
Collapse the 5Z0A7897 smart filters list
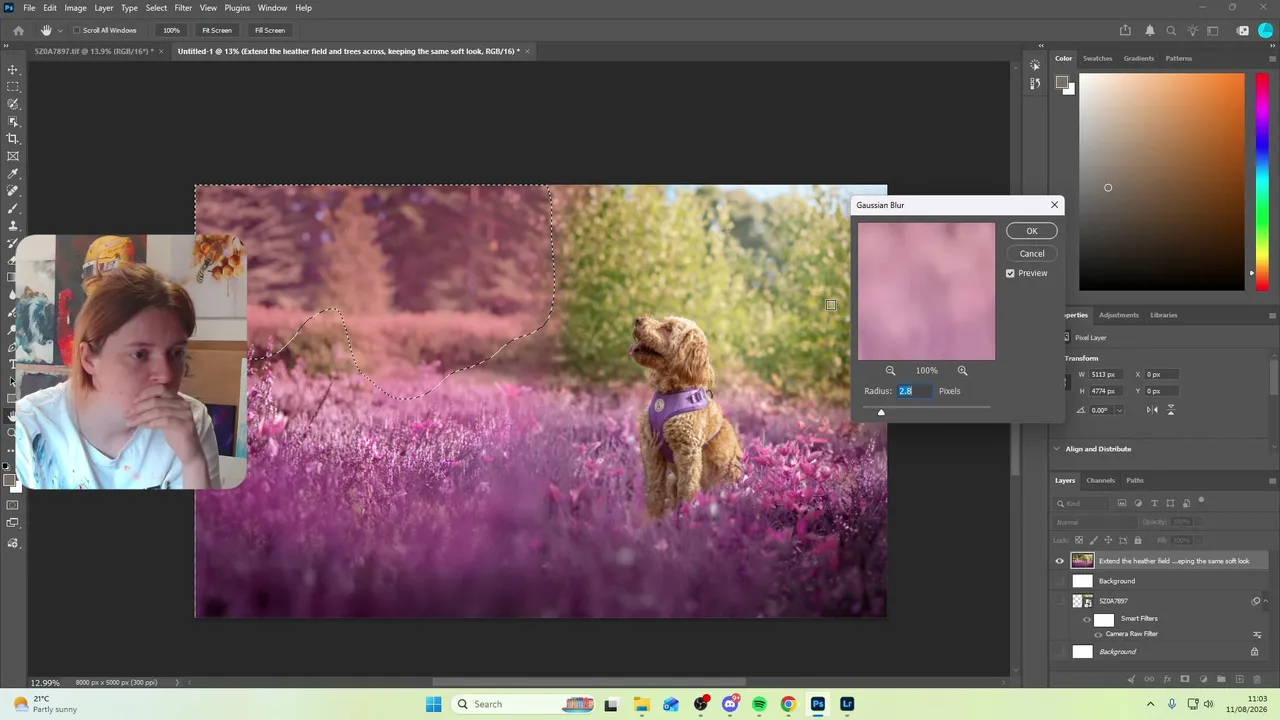(x=1267, y=601)
